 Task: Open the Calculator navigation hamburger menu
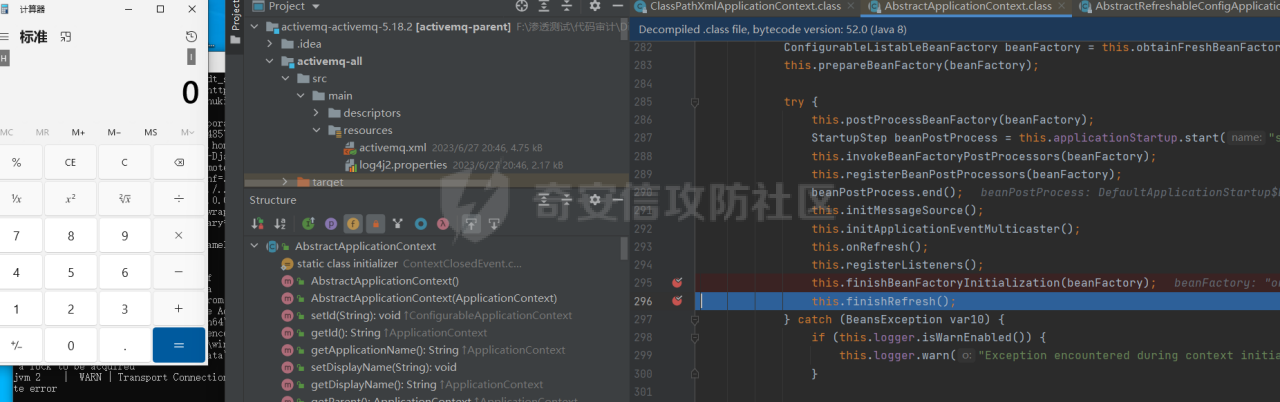point(4,37)
